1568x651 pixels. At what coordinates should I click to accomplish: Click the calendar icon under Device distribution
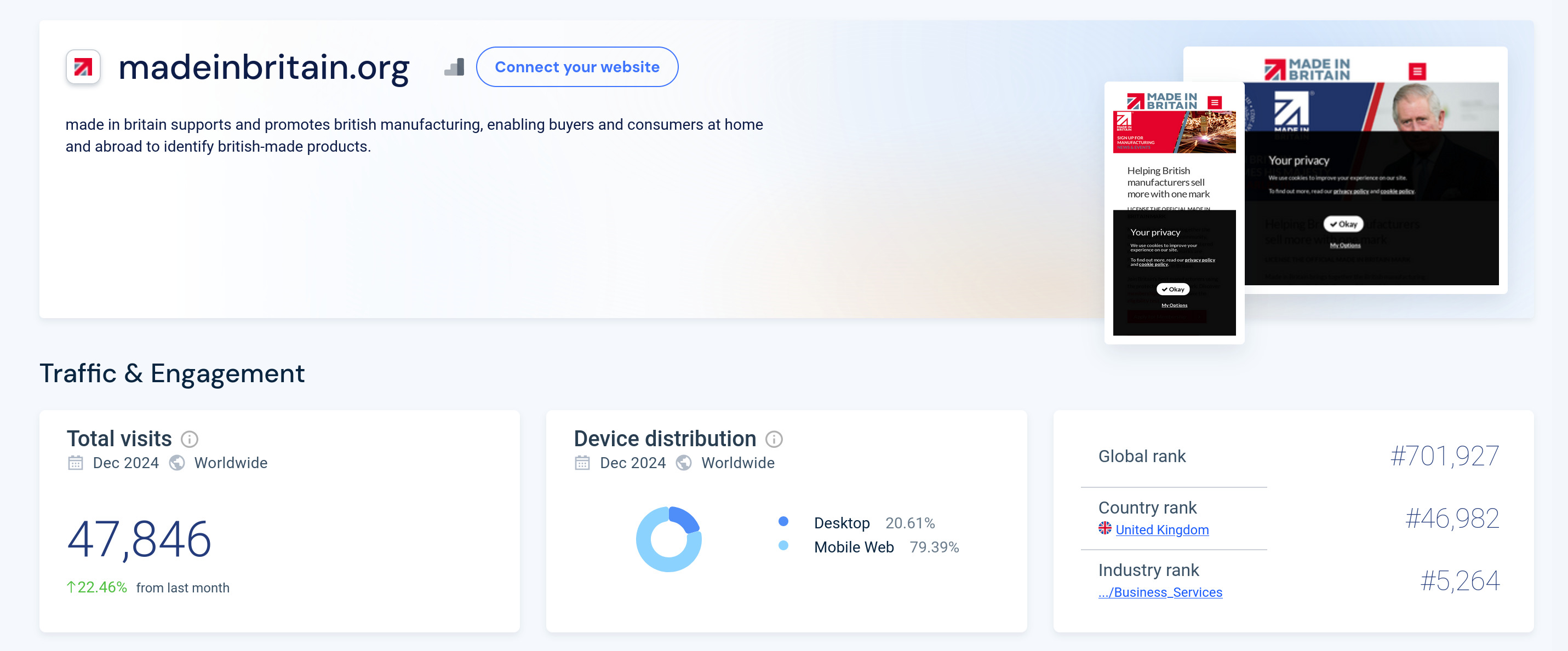(x=582, y=463)
